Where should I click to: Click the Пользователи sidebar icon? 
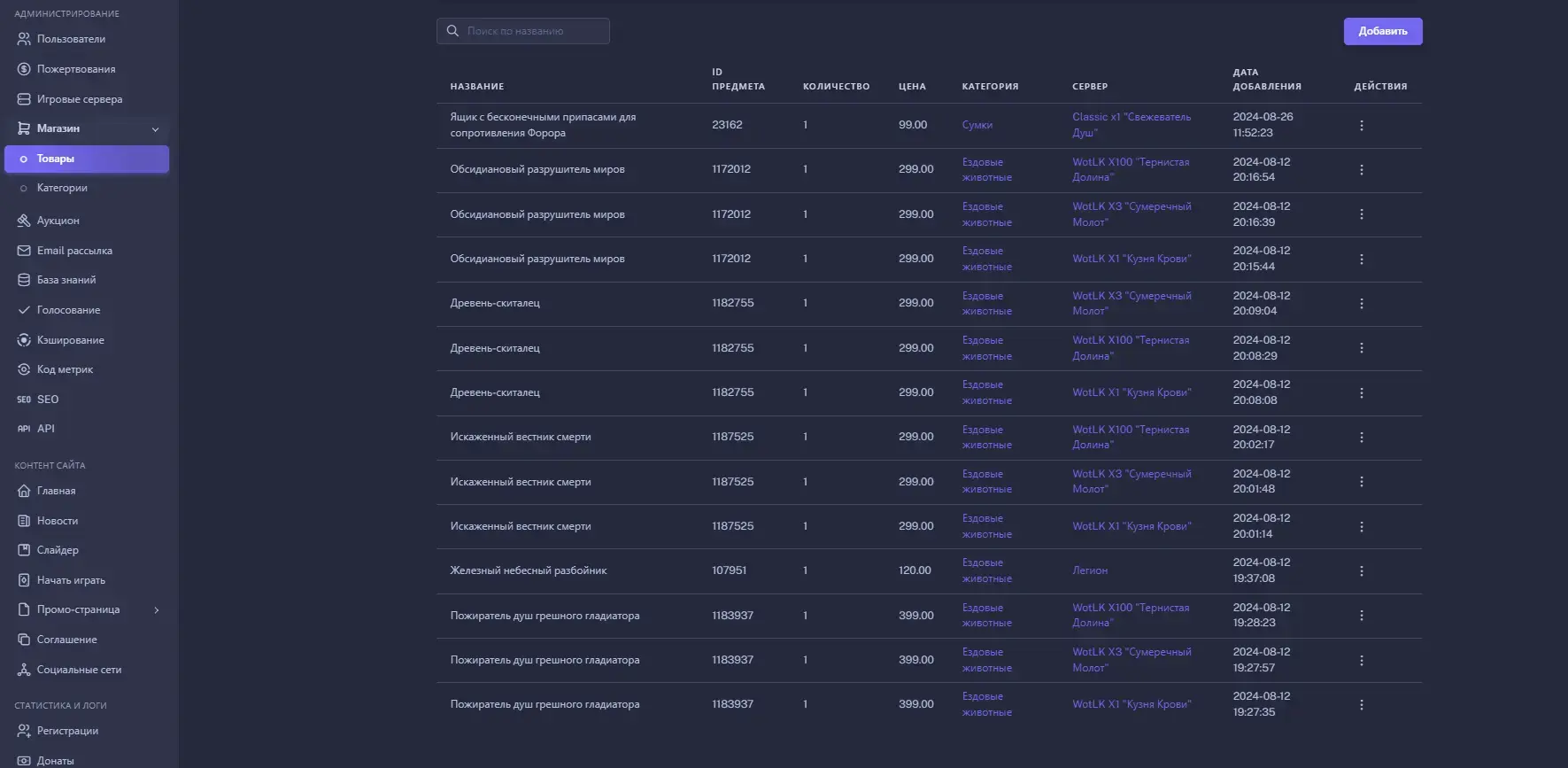tap(24, 39)
